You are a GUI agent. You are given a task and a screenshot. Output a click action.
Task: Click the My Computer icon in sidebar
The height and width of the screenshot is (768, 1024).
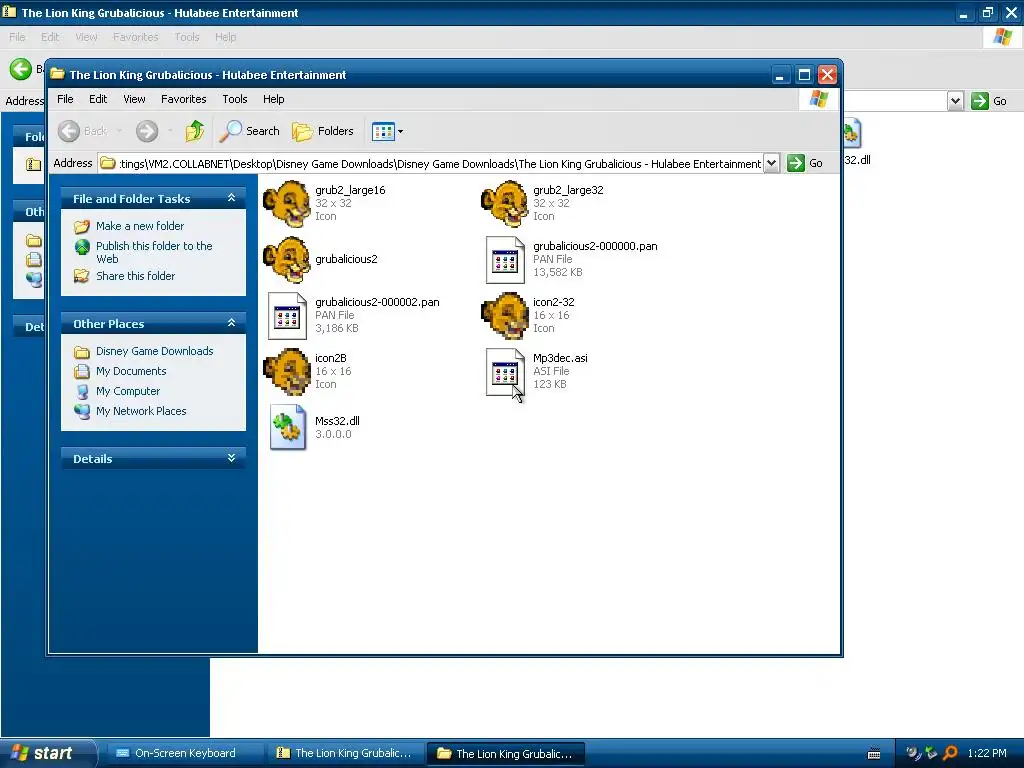(x=82, y=392)
